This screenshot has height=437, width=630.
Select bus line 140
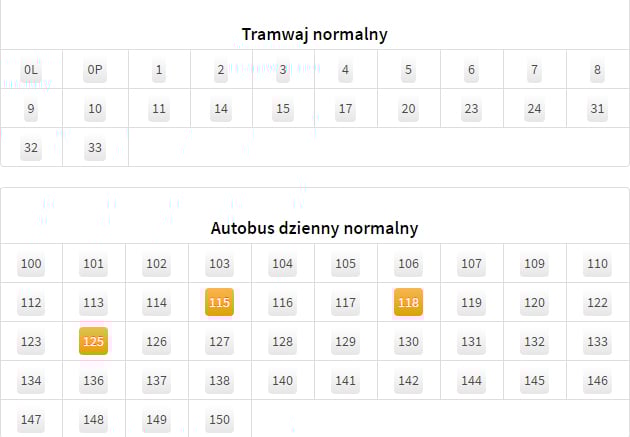pyautogui.click(x=282, y=381)
